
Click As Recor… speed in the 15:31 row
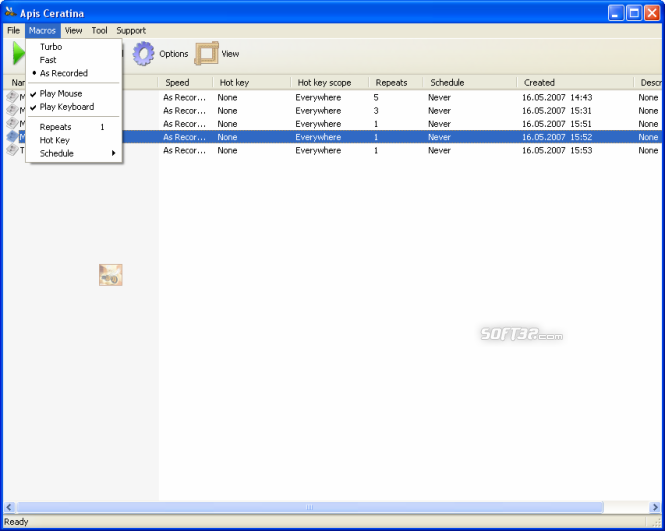point(184,110)
